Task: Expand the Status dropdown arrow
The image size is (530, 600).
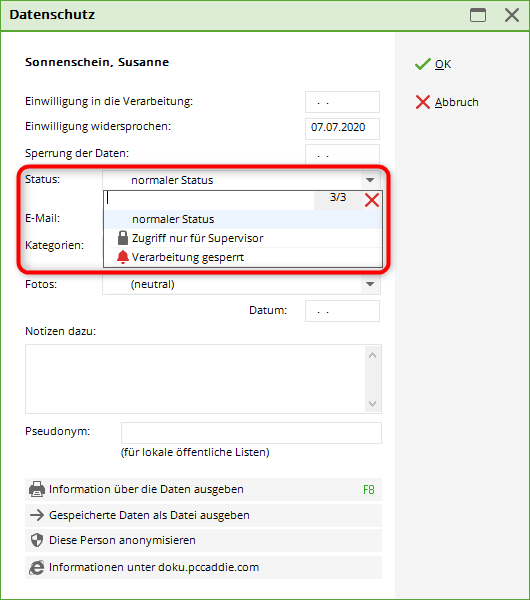Action: tap(370, 180)
